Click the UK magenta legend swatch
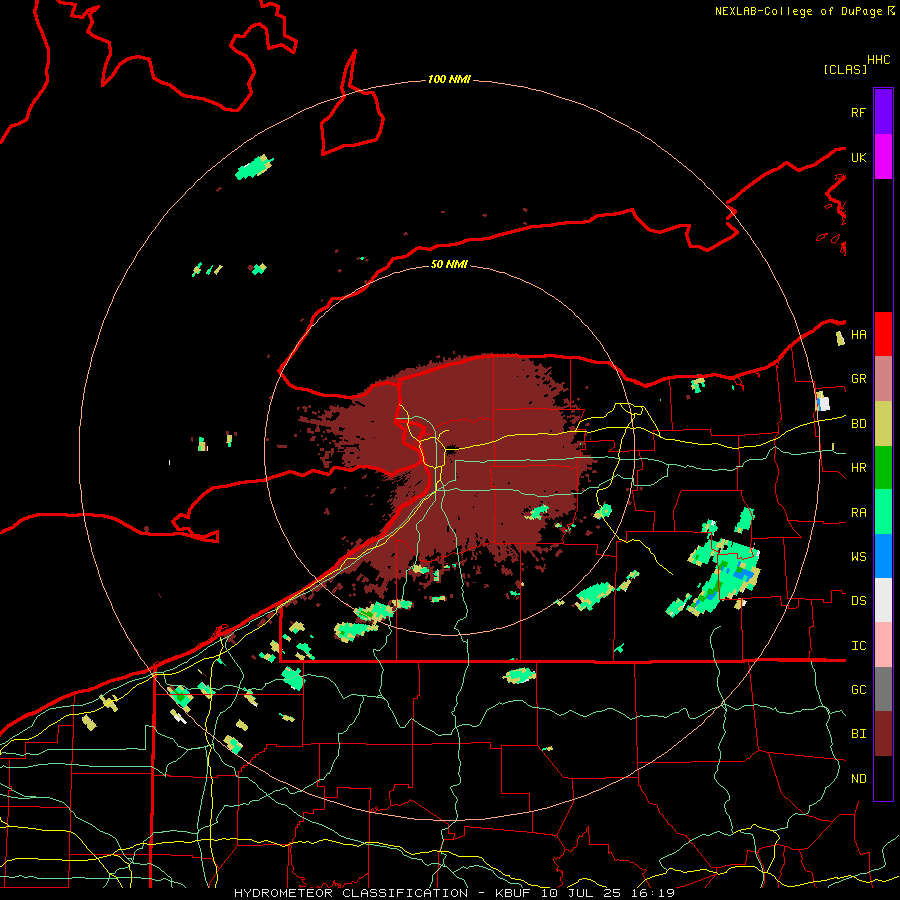 [883, 157]
